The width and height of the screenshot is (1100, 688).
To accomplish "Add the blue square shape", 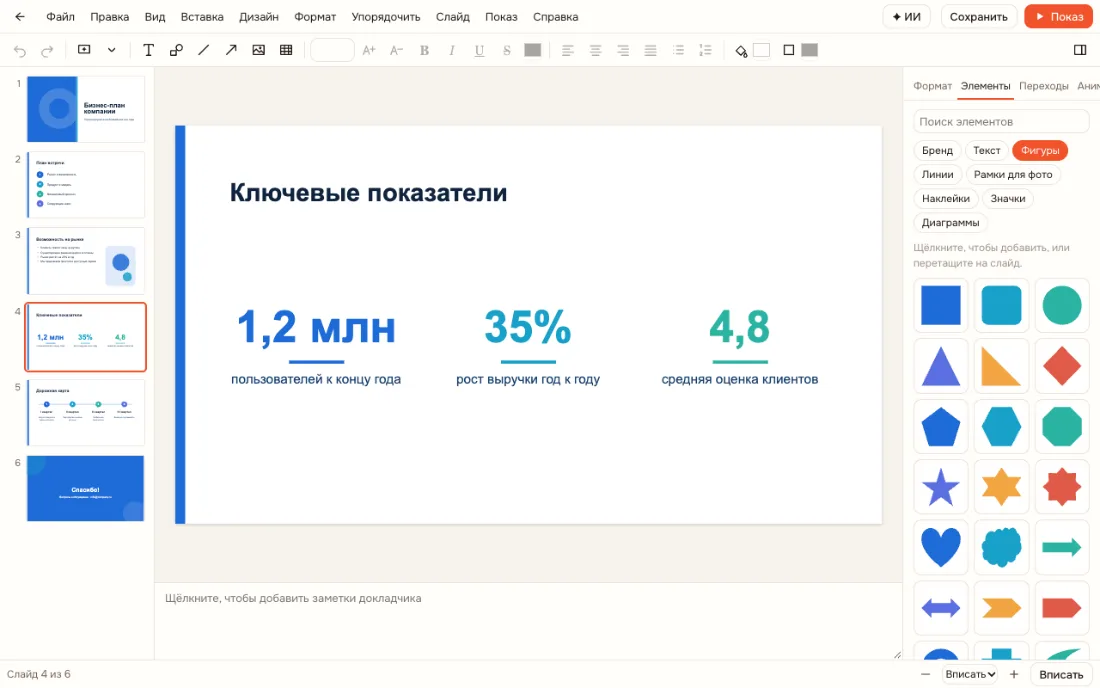I will point(941,305).
